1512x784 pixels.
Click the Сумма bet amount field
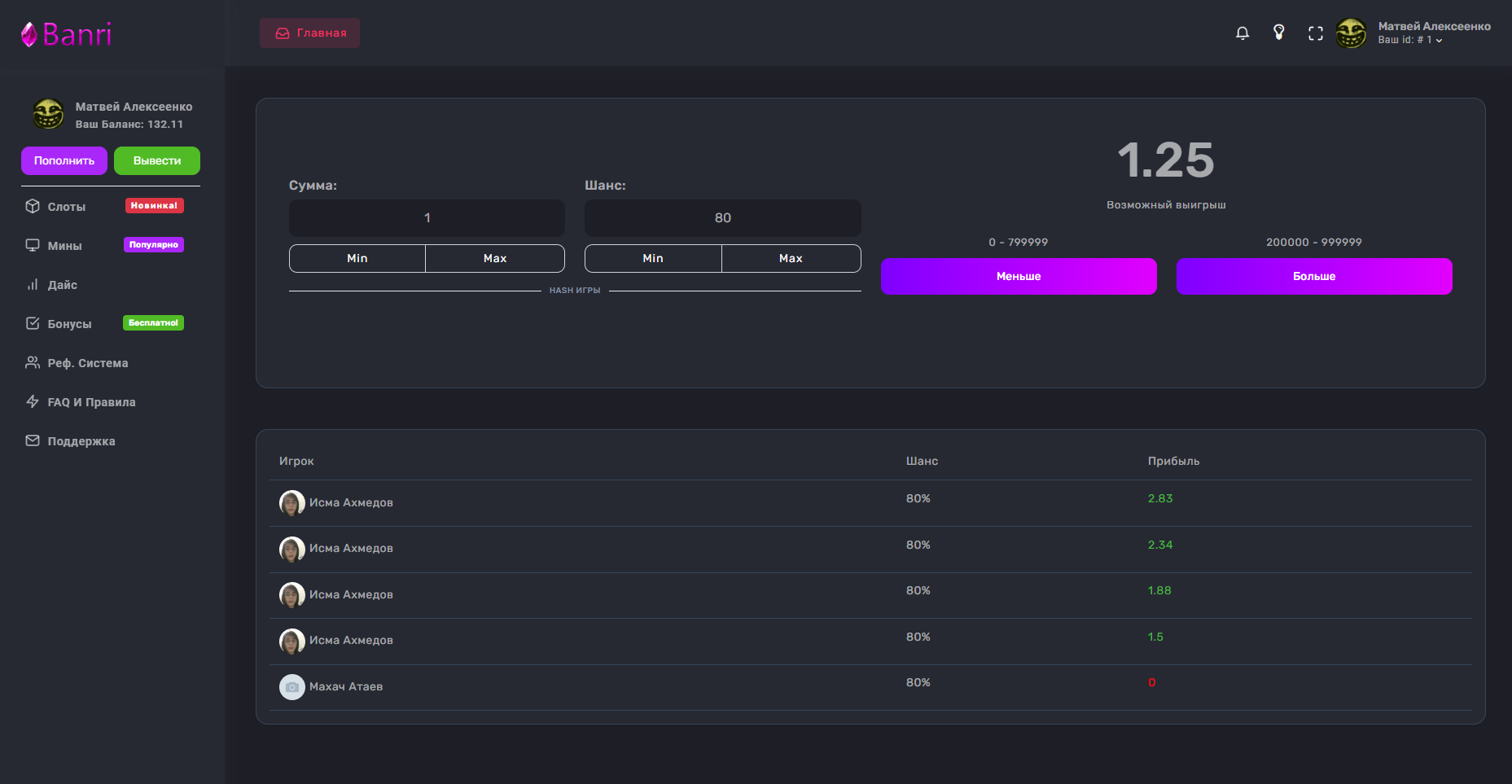click(427, 218)
